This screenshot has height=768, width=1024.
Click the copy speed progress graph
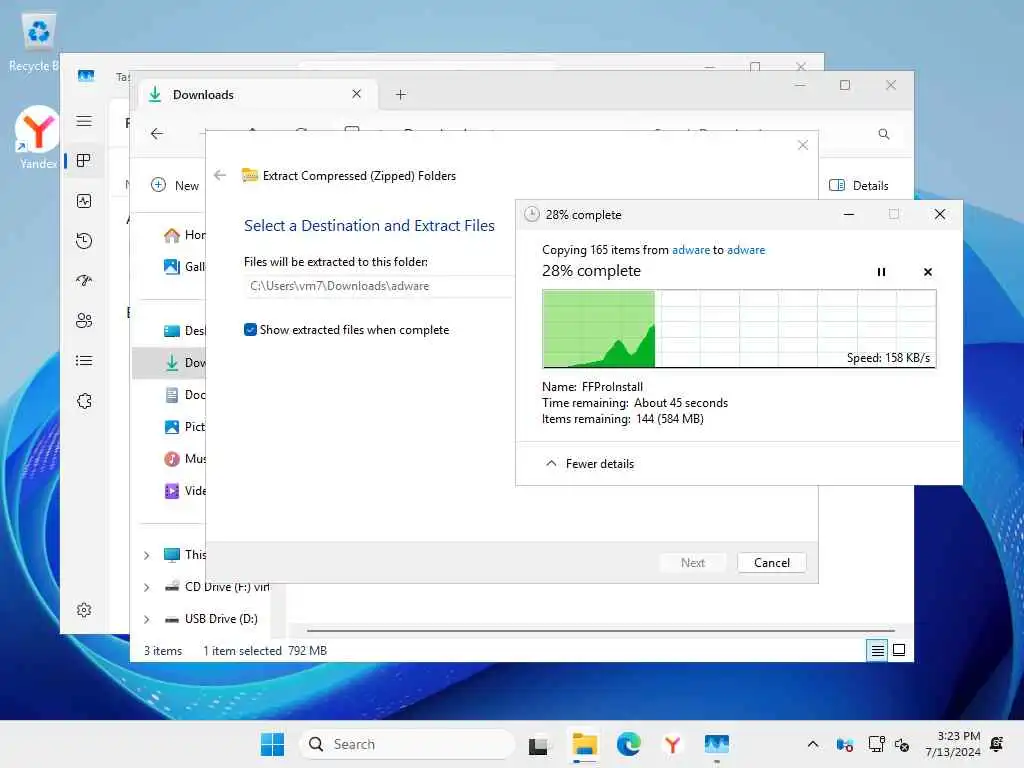click(x=739, y=329)
